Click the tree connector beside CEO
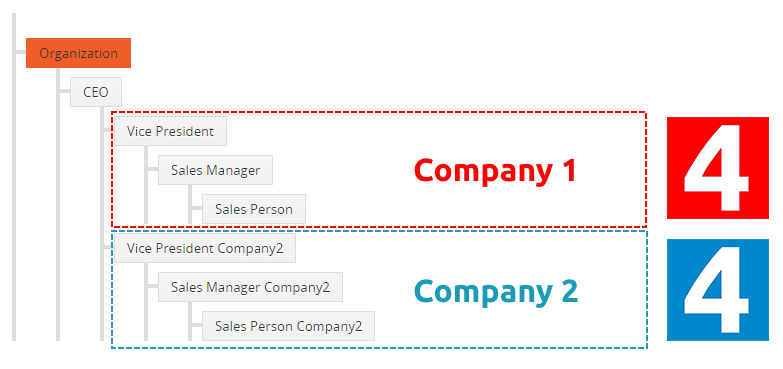 pos(64,91)
